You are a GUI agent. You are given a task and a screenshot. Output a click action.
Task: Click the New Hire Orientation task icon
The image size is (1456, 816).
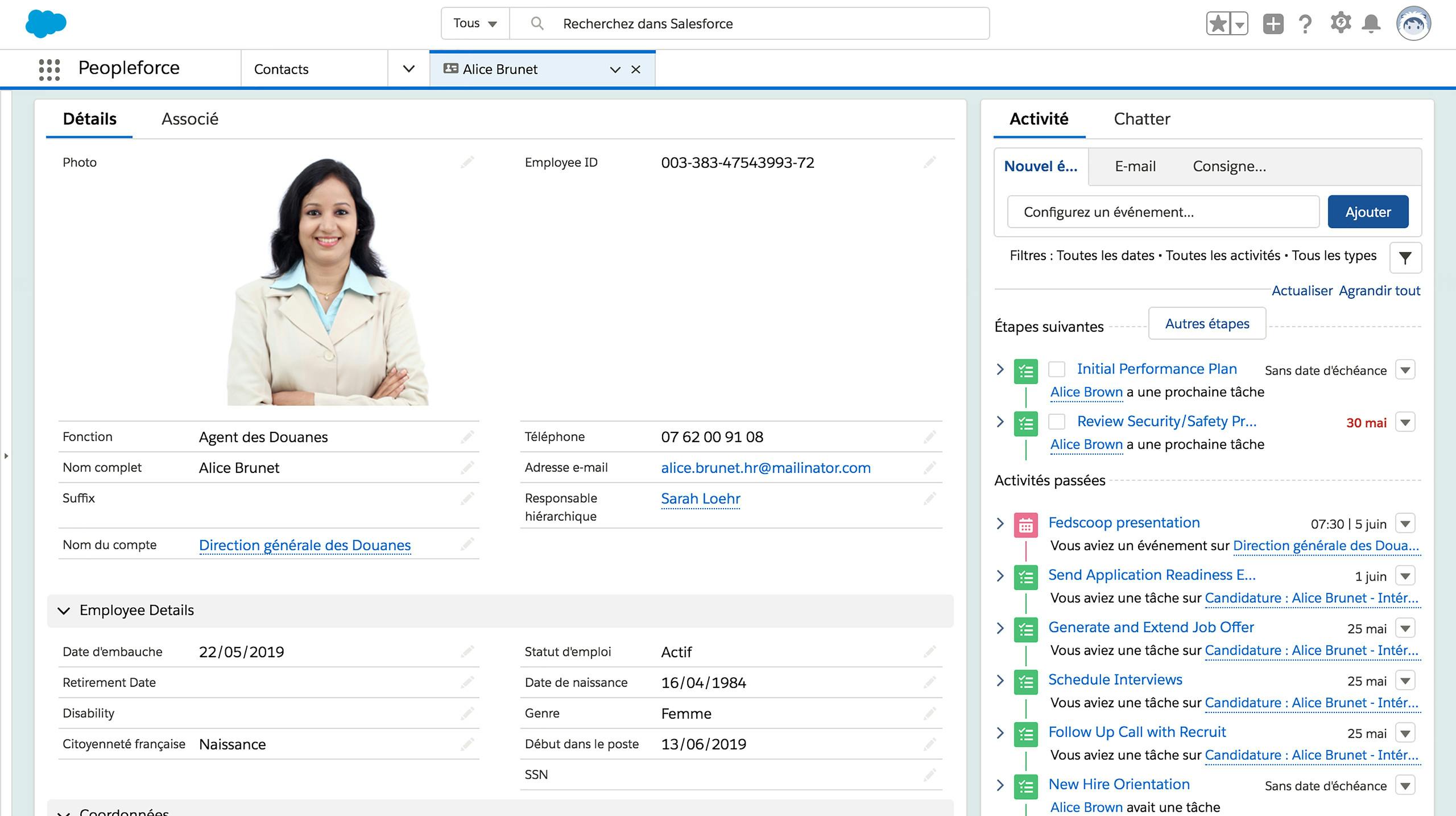pyautogui.click(x=1026, y=788)
